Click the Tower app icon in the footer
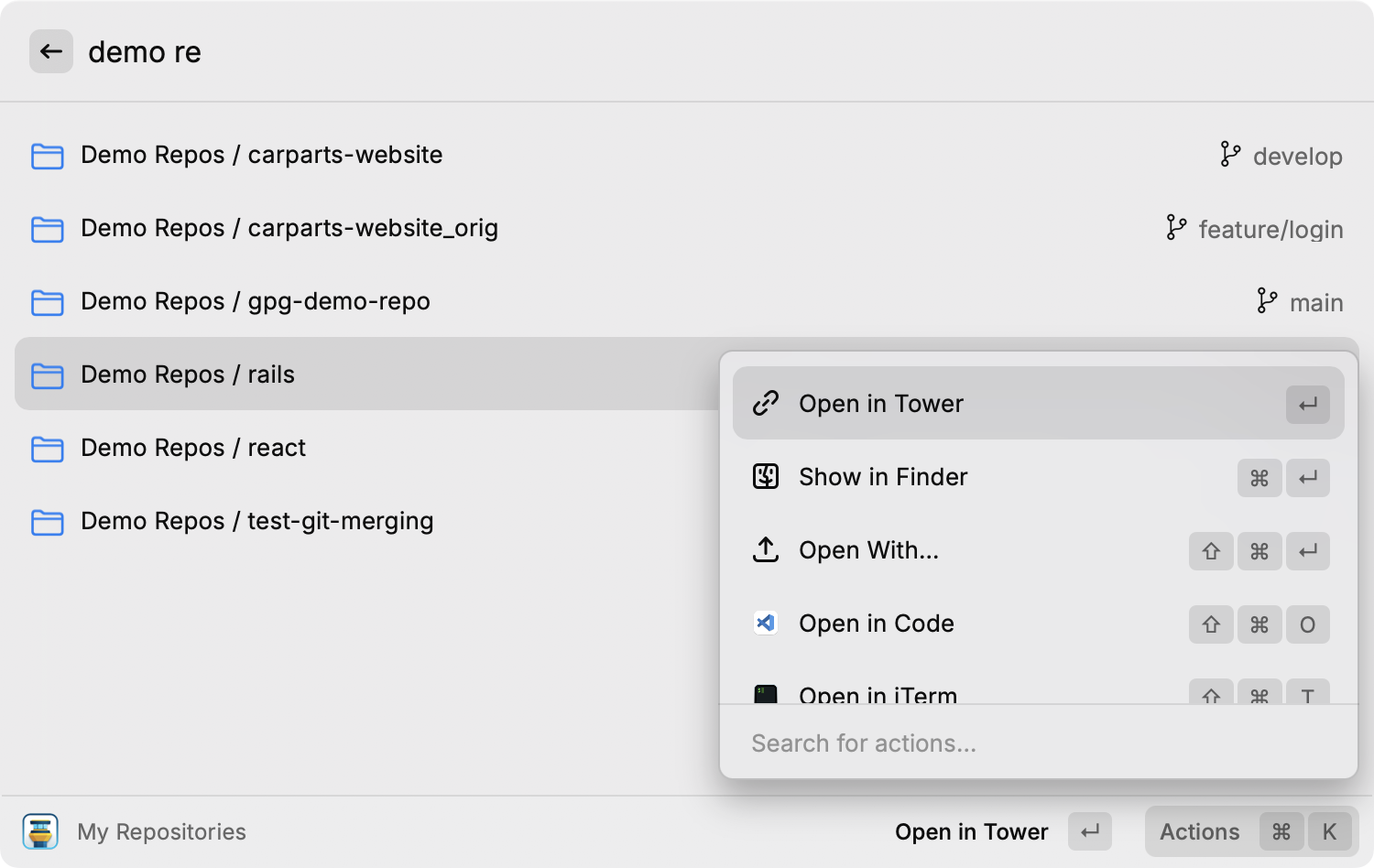Screen dimensions: 1374x868 tap(40, 831)
